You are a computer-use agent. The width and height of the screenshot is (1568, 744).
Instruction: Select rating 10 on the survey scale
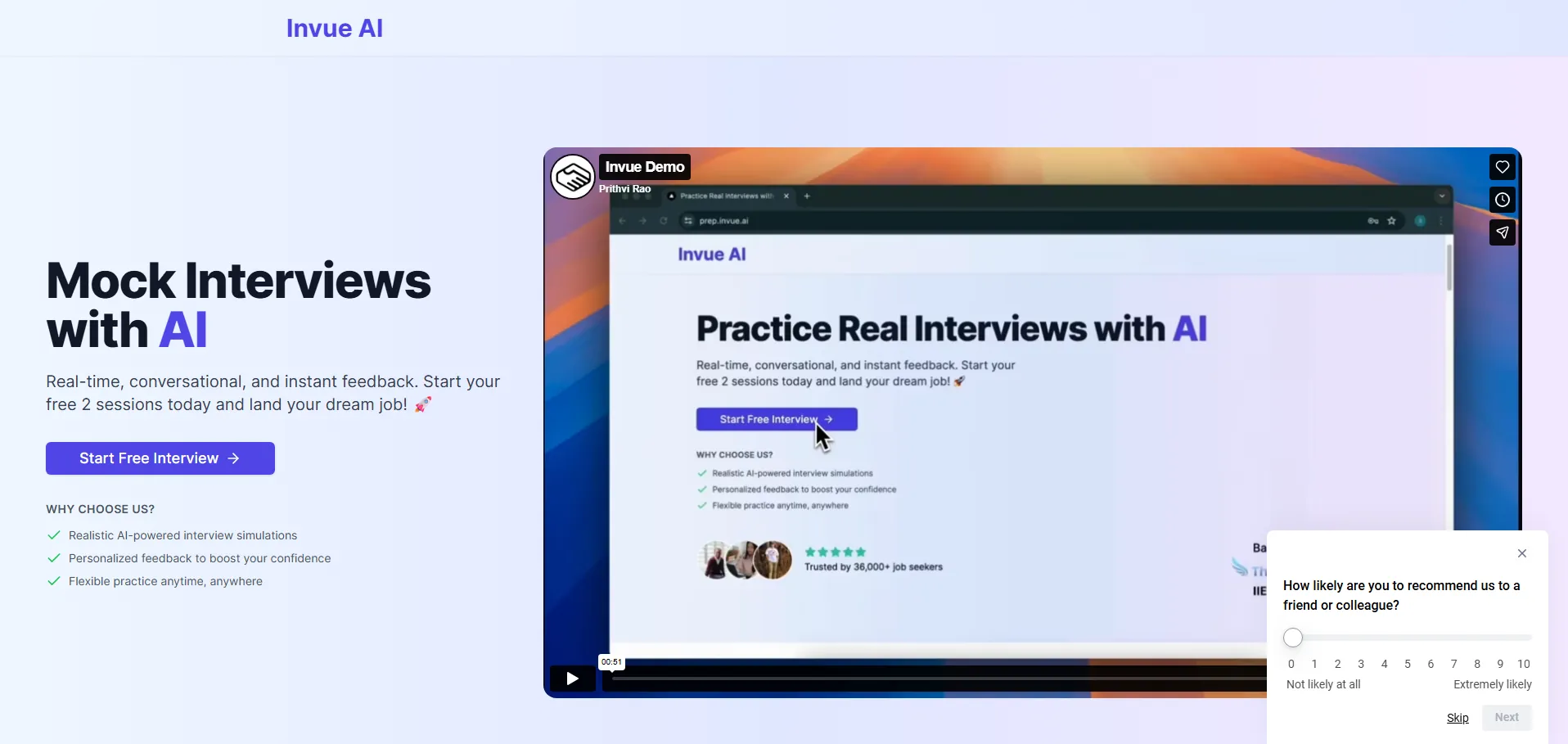tap(1523, 664)
